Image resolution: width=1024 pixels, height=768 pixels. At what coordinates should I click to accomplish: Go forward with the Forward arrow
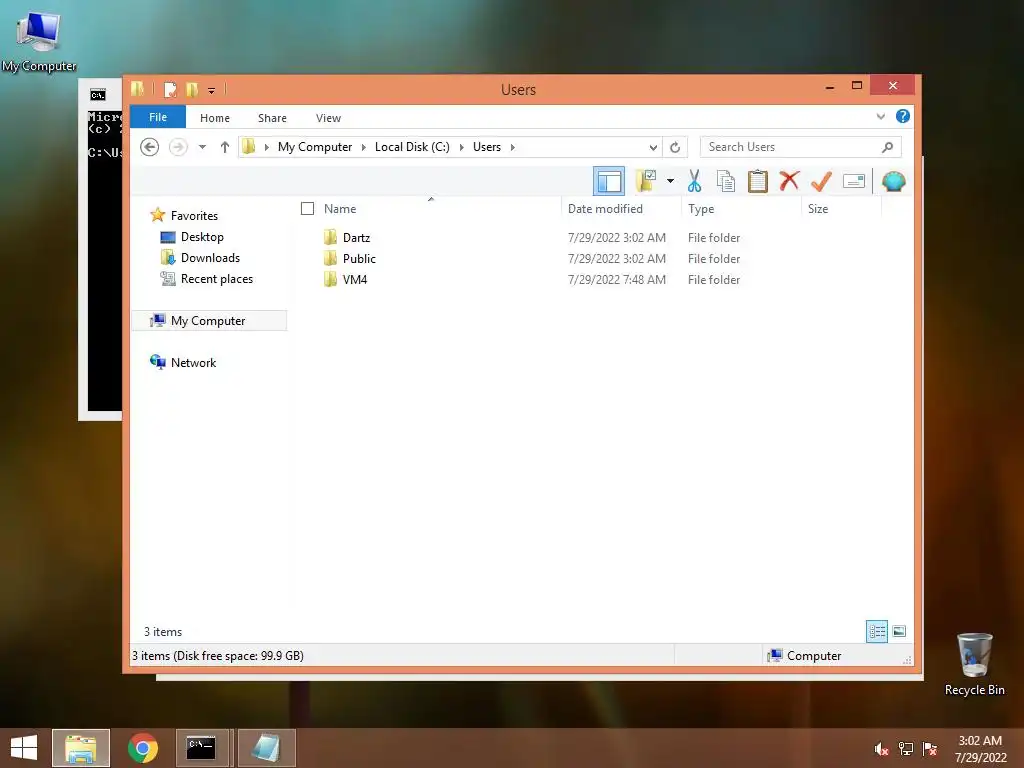click(x=178, y=147)
